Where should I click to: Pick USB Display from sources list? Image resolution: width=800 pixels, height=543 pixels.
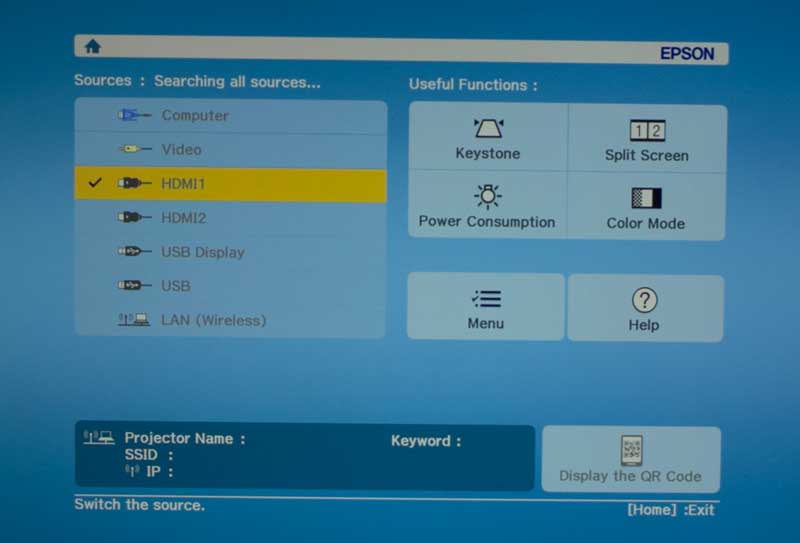(x=202, y=252)
